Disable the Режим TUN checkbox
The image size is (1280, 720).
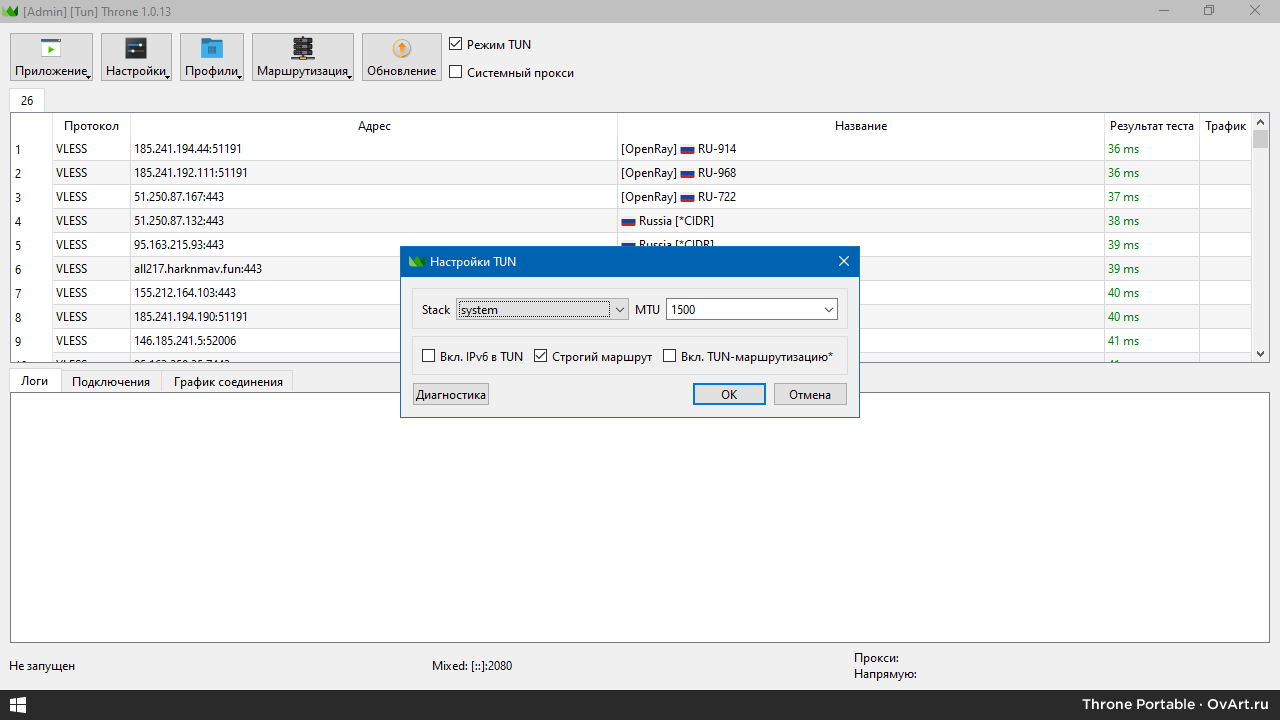click(456, 45)
